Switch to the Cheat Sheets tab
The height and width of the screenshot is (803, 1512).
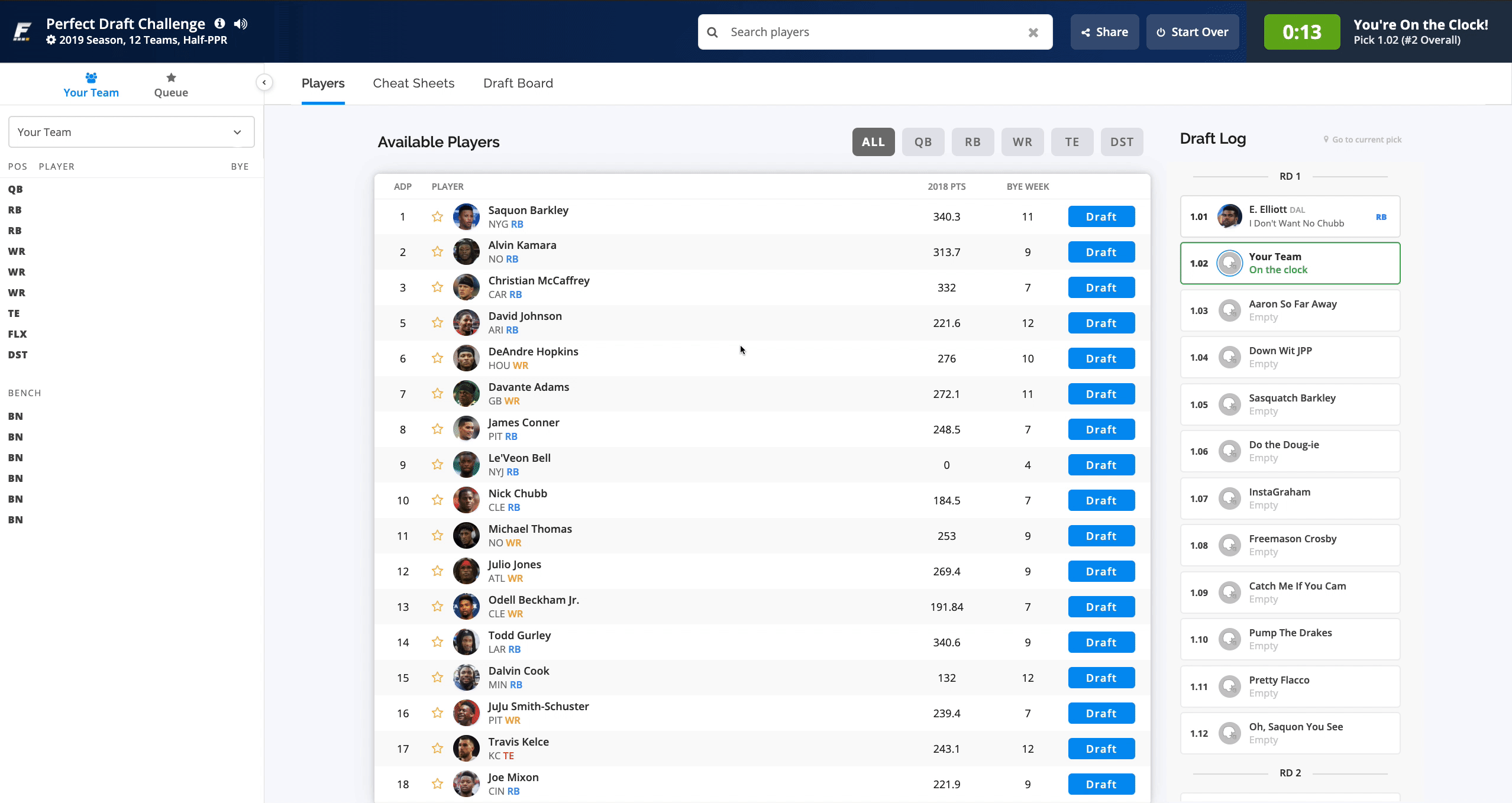point(413,83)
